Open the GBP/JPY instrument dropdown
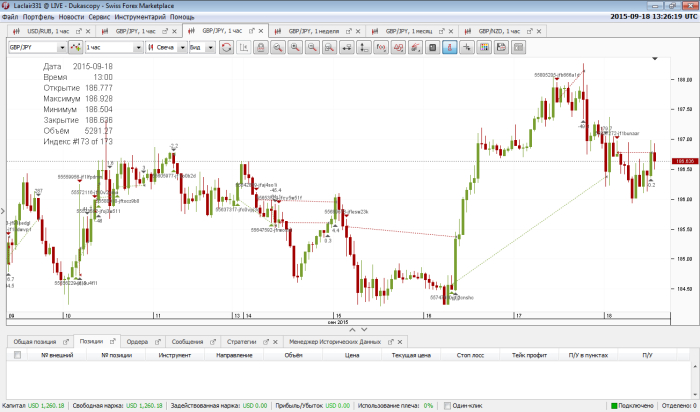 (62, 47)
